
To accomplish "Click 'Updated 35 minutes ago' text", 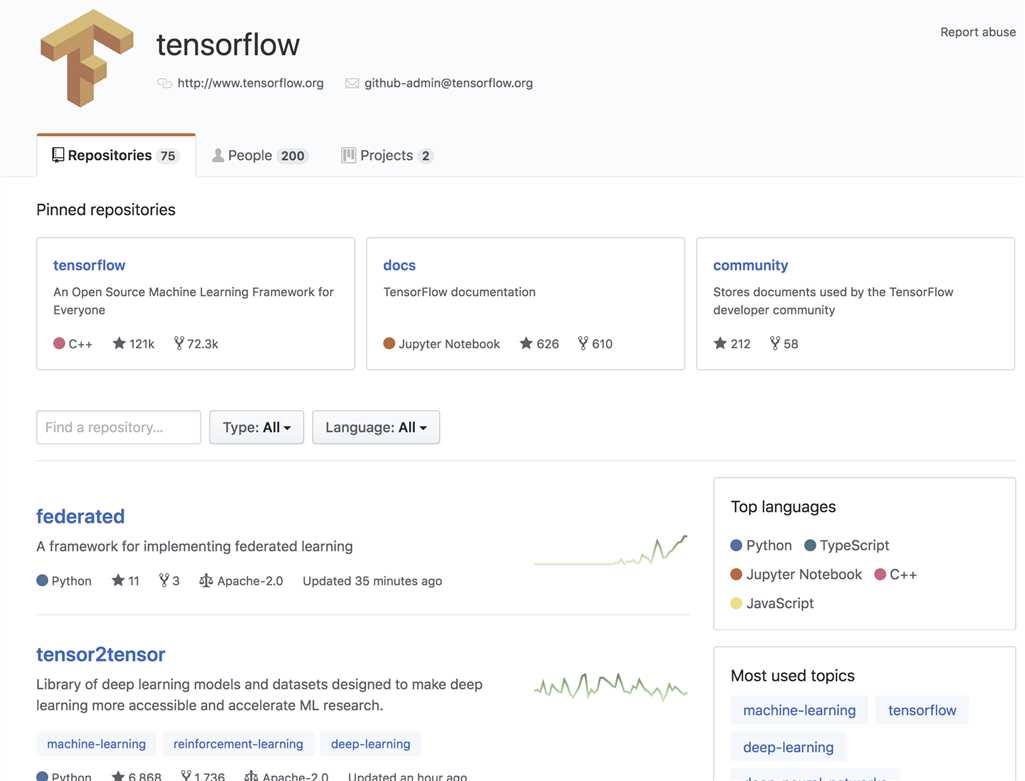I will click(x=372, y=580).
